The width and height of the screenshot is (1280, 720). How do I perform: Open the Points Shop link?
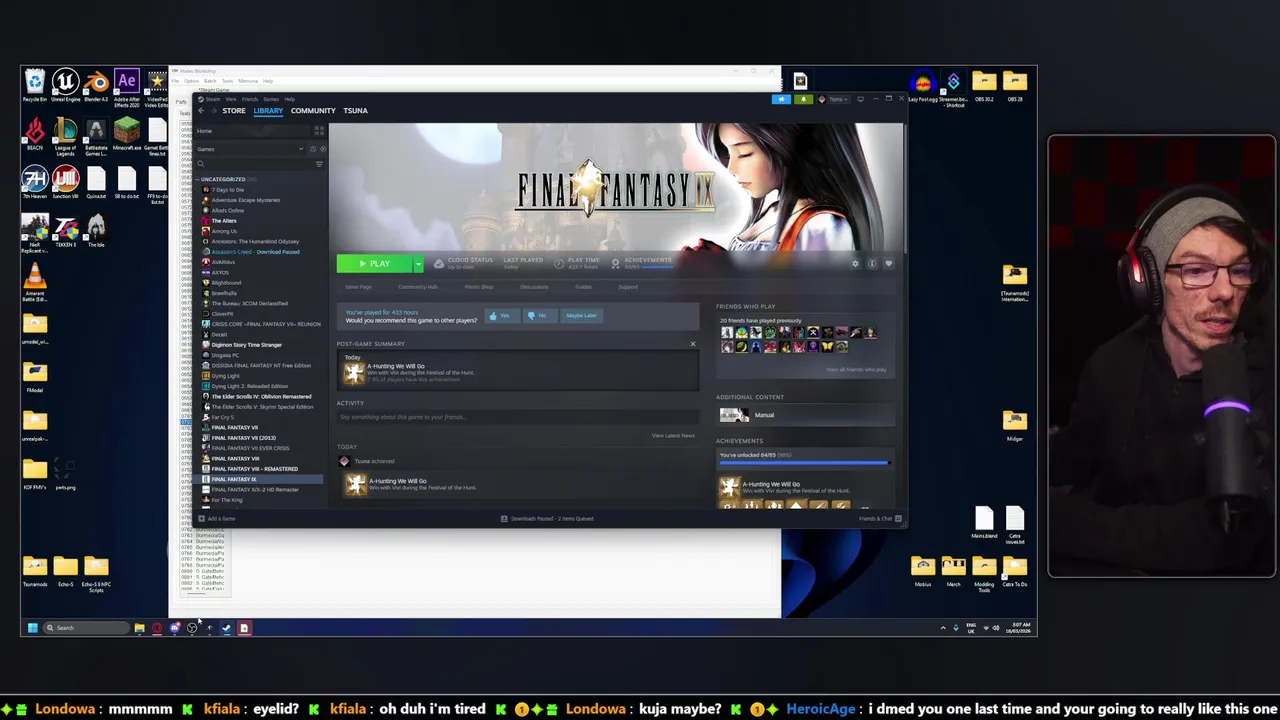click(478, 287)
